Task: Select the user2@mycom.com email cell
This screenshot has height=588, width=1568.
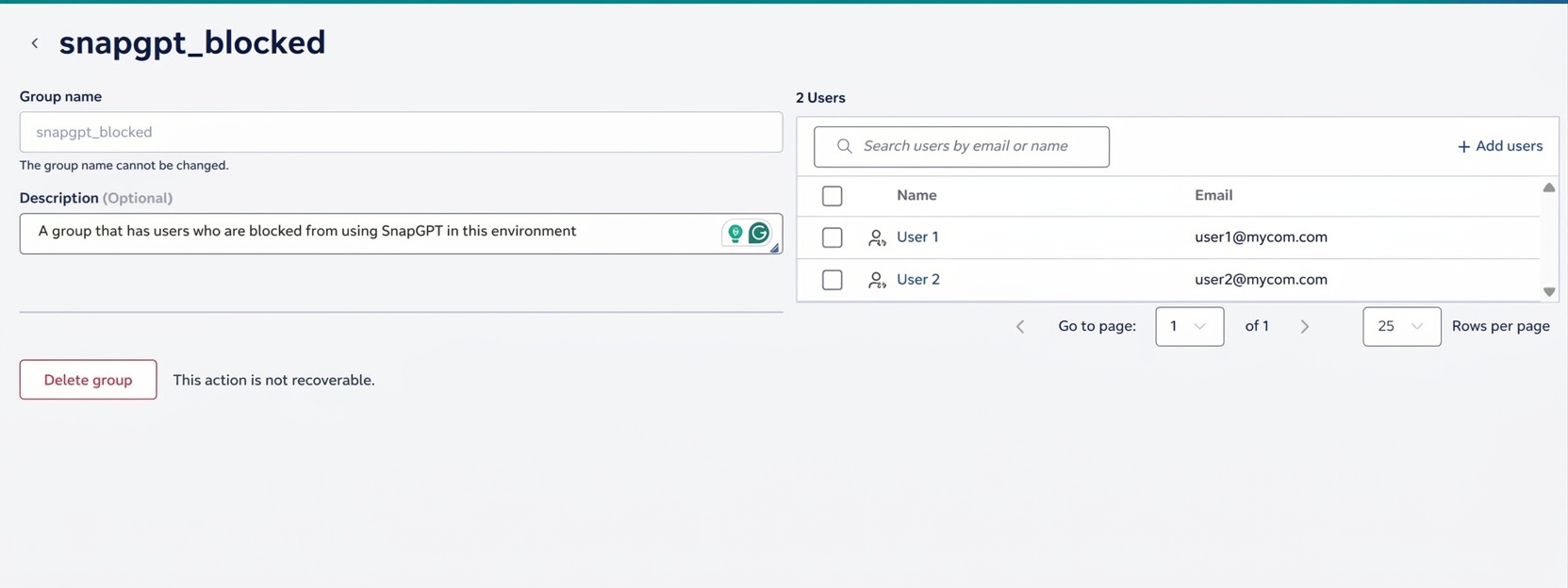Action: [1261, 280]
